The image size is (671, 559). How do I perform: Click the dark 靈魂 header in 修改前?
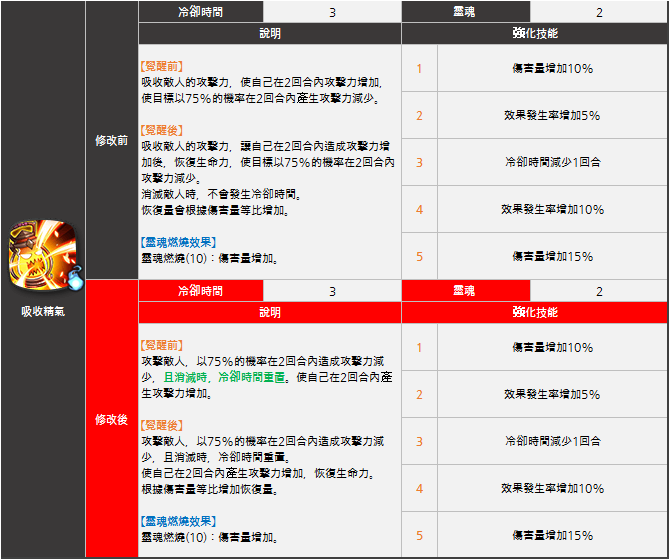[466, 12]
